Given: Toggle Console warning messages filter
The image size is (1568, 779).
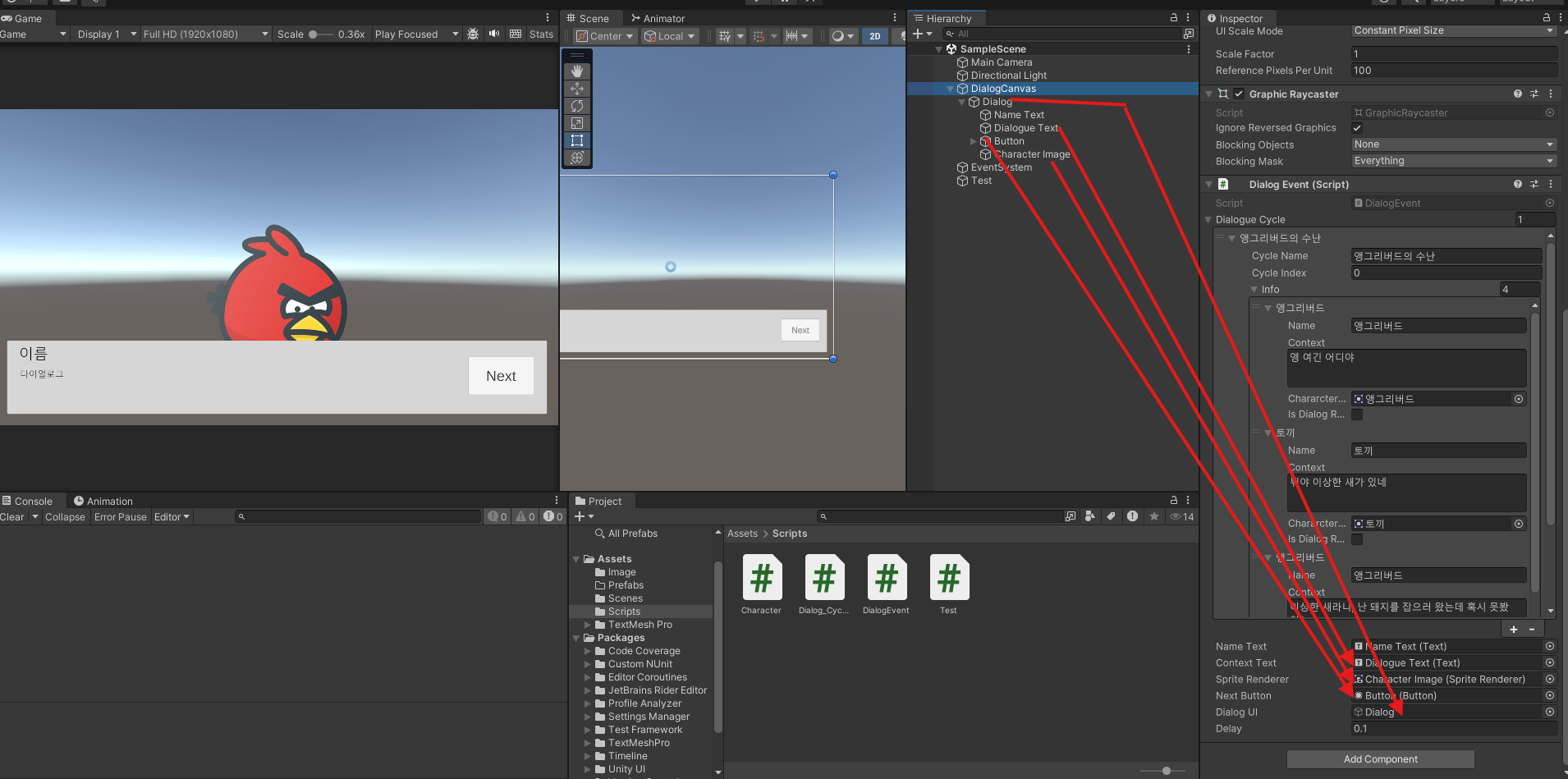Looking at the screenshot, I should point(525,516).
